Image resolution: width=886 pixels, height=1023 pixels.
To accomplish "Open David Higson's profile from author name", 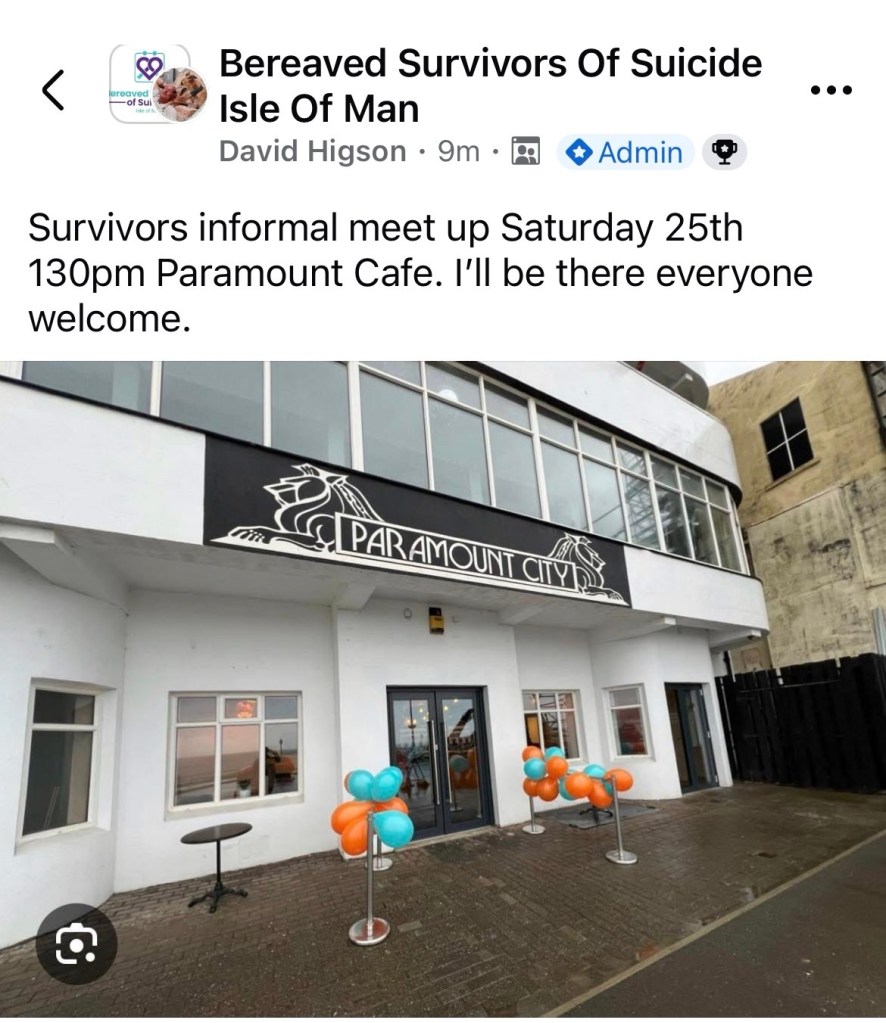I will point(313,152).
